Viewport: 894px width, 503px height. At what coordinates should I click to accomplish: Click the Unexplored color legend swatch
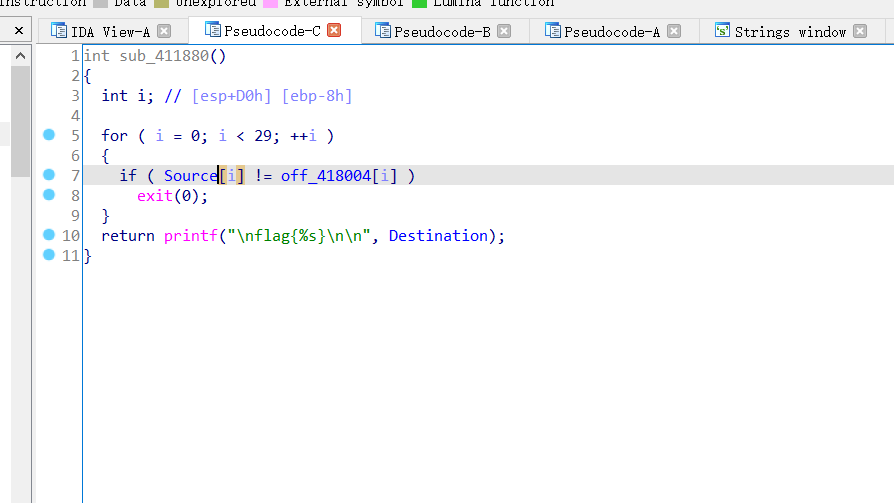tap(161, 3)
